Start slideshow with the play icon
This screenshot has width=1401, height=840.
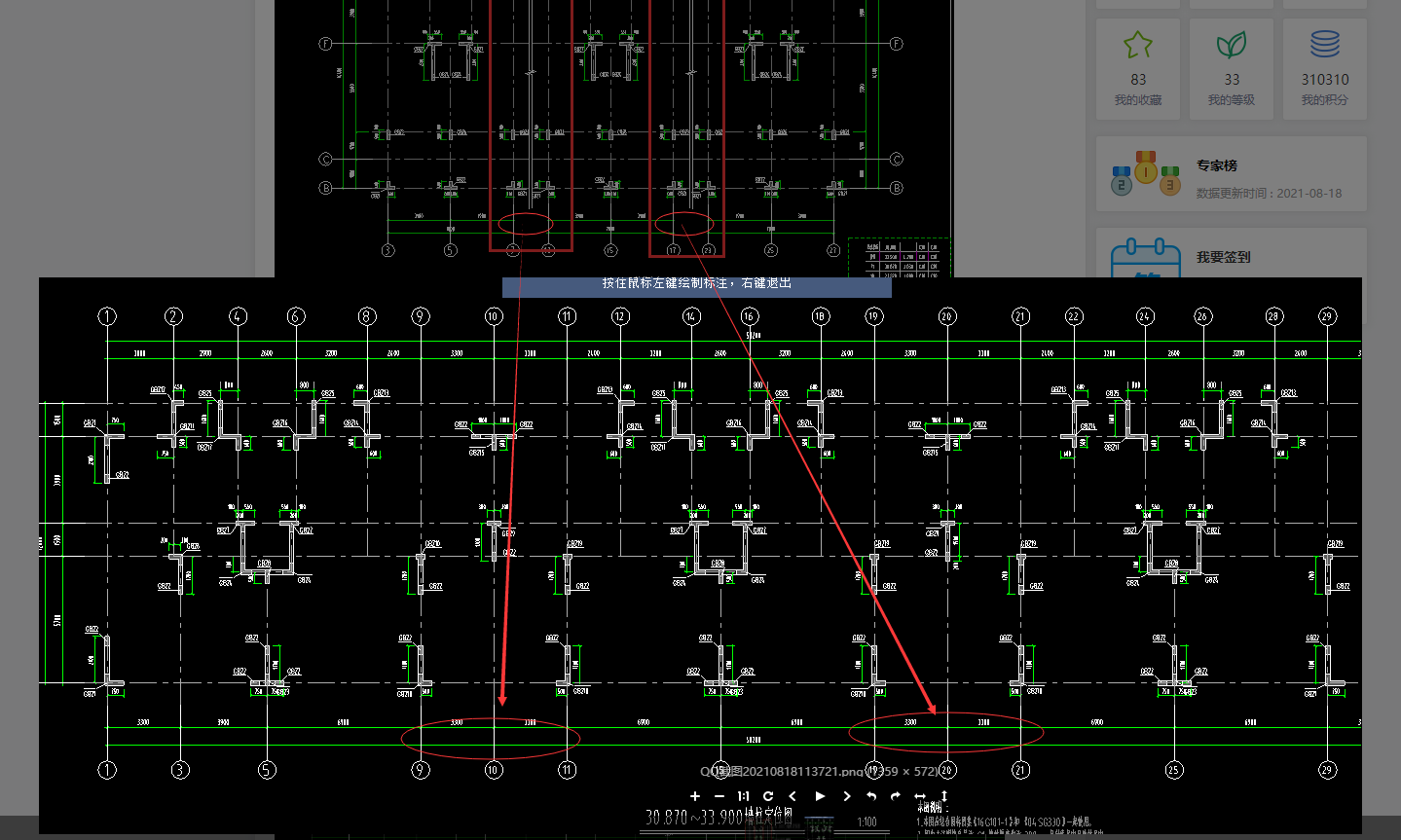click(x=820, y=796)
